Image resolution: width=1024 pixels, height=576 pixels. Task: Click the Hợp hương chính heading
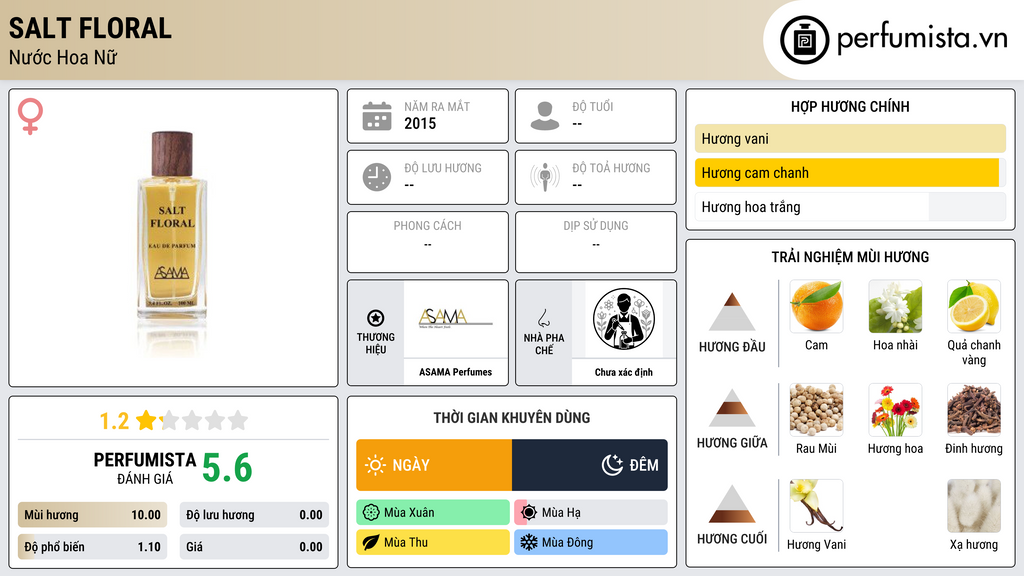pos(850,106)
